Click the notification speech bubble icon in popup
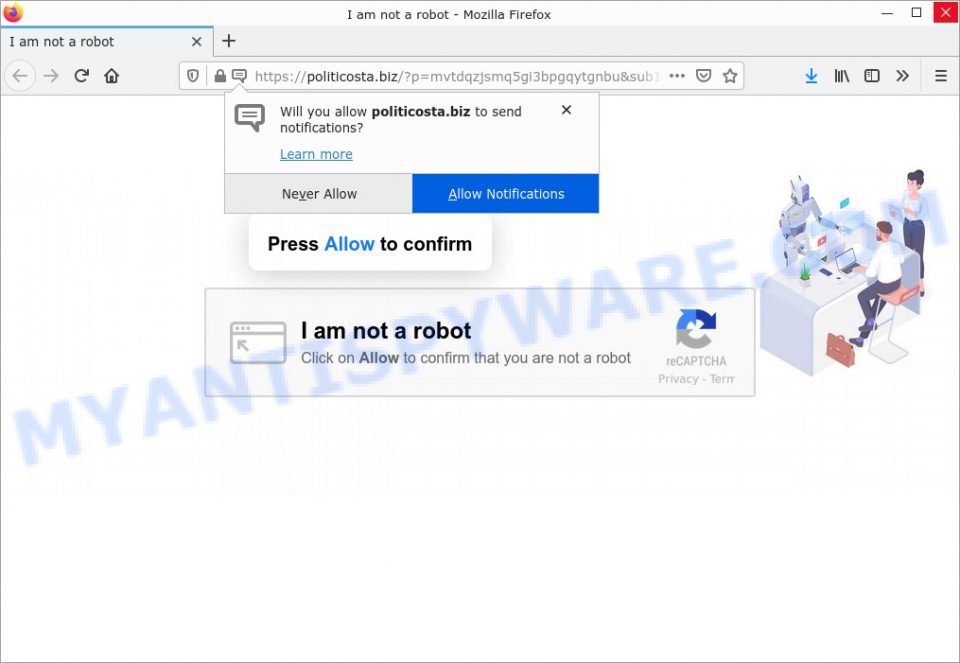This screenshot has width=960, height=663. pos(250,118)
